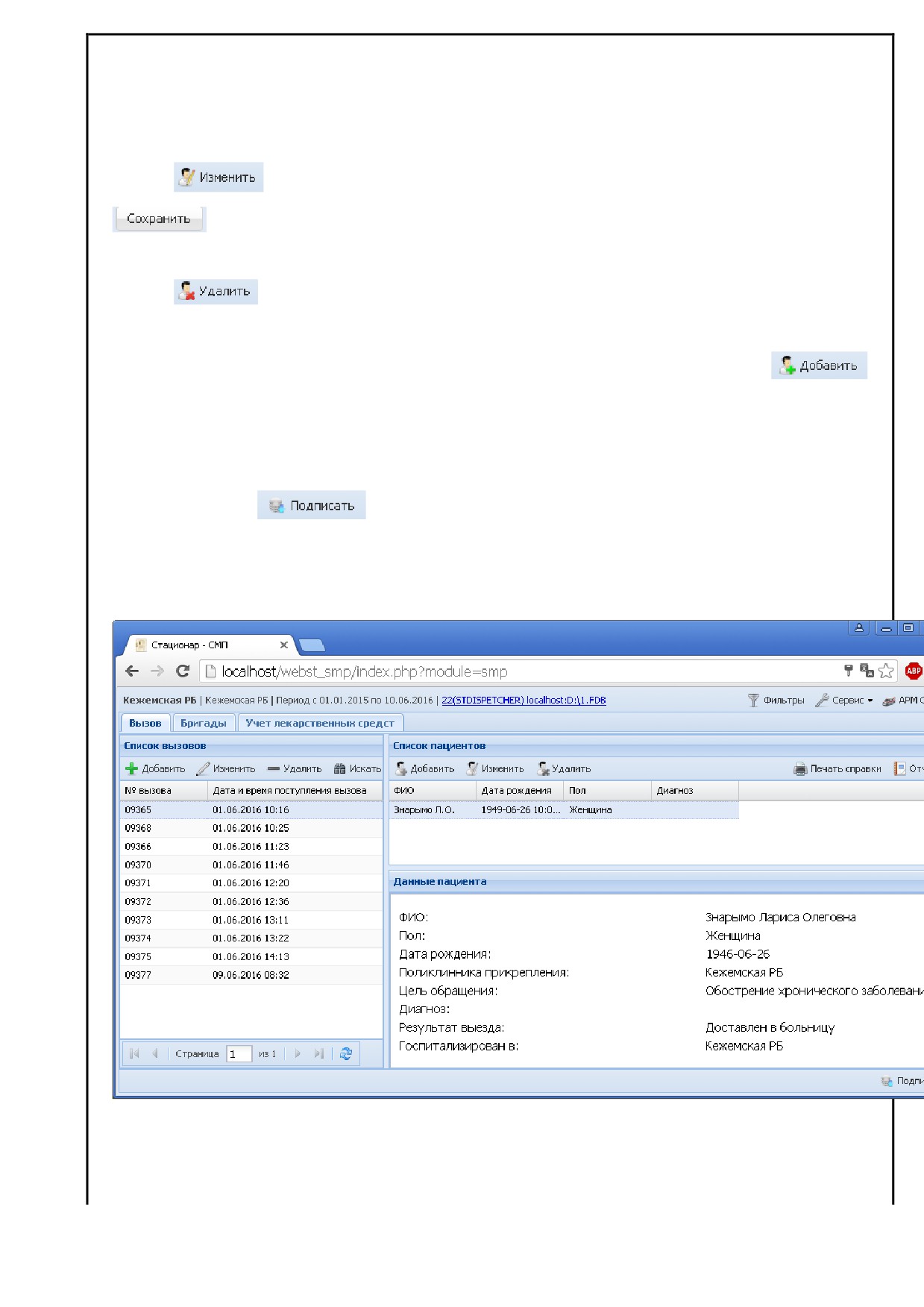The width and height of the screenshot is (924, 1307).
Task: Select patient row Знарымо Л.О.
Action: pos(564,810)
